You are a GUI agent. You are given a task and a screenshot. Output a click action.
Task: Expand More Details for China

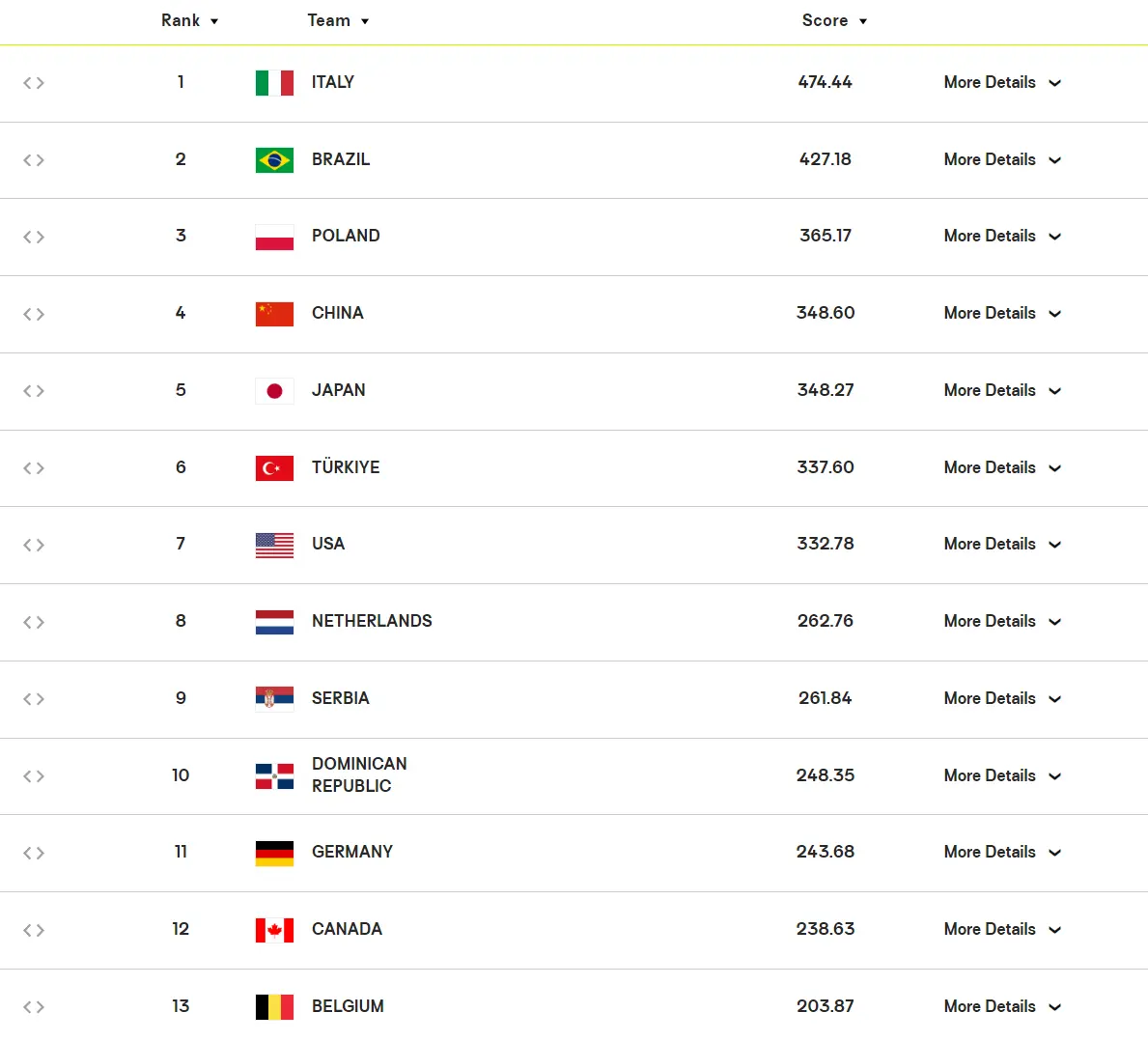click(x=1002, y=314)
